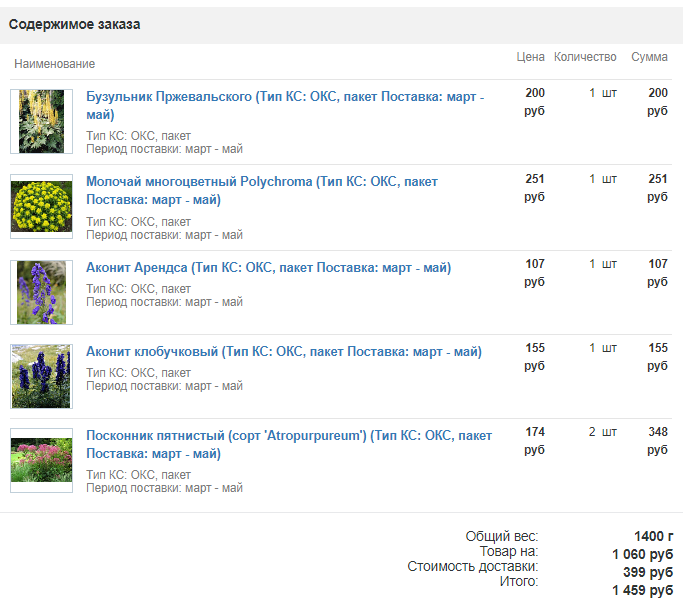Screen dimensions: 683x610
Task: Click the total weight value '1400 г'
Action: [653, 536]
